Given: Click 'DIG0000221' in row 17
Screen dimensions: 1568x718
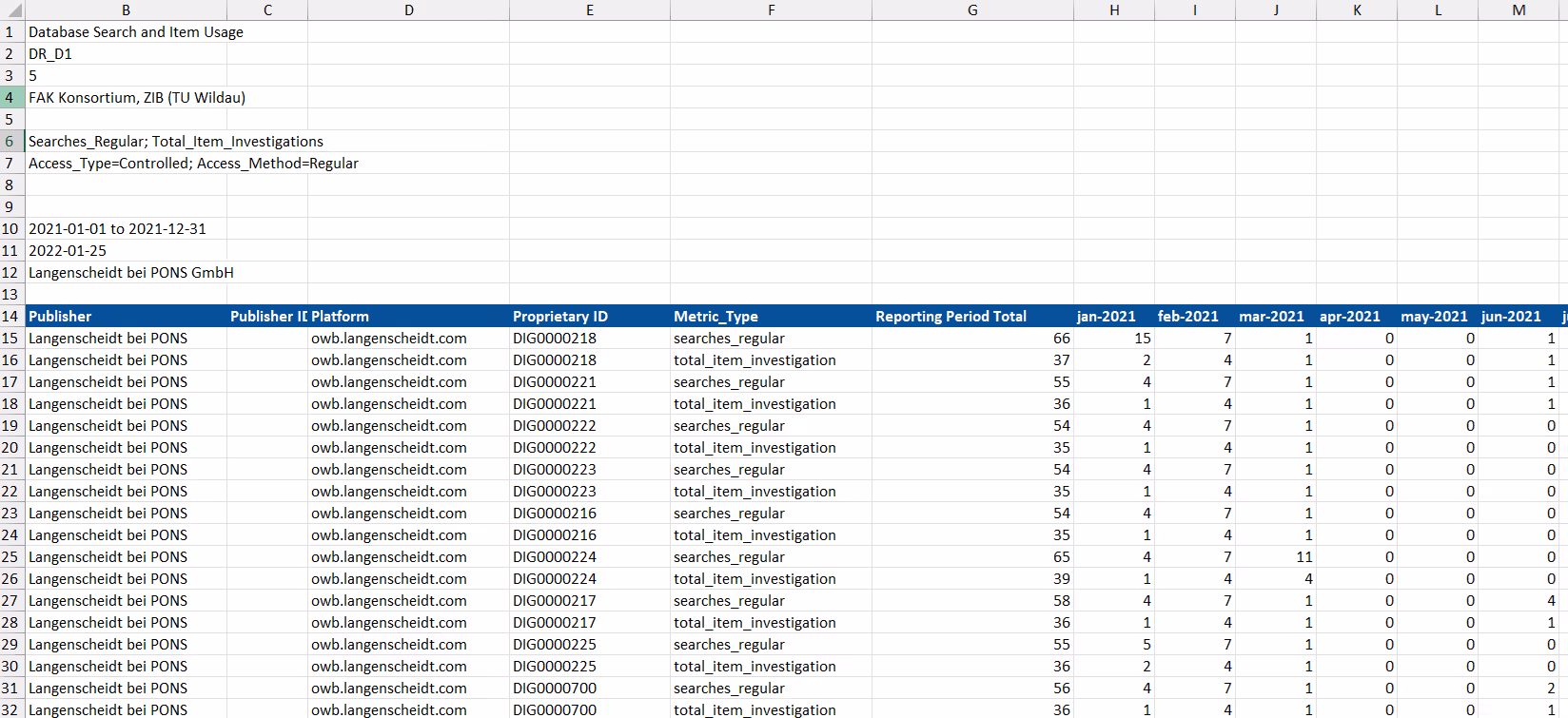Looking at the screenshot, I should pyautogui.click(x=590, y=382).
